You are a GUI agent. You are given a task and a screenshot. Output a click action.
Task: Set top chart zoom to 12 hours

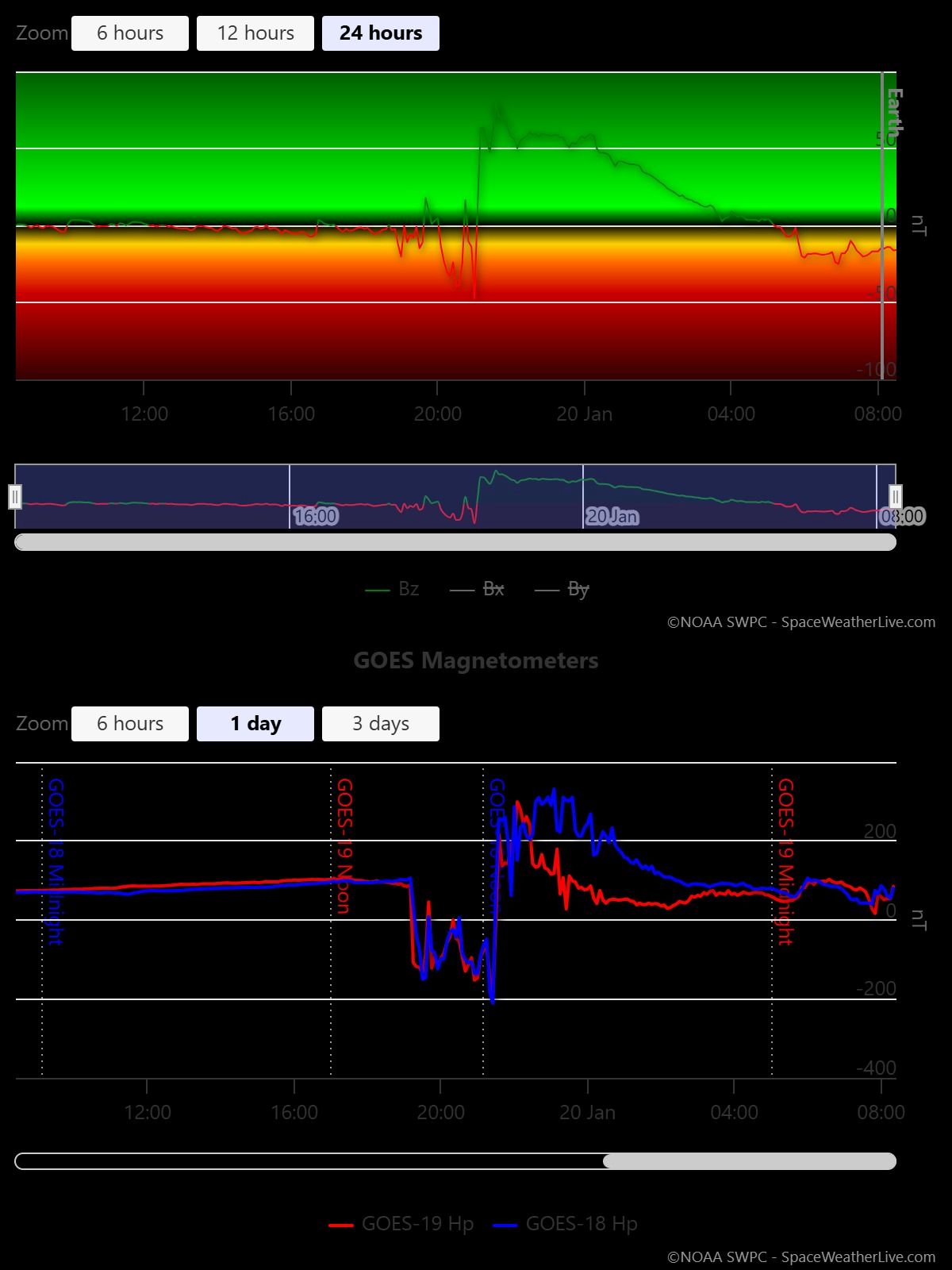(255, 33)
